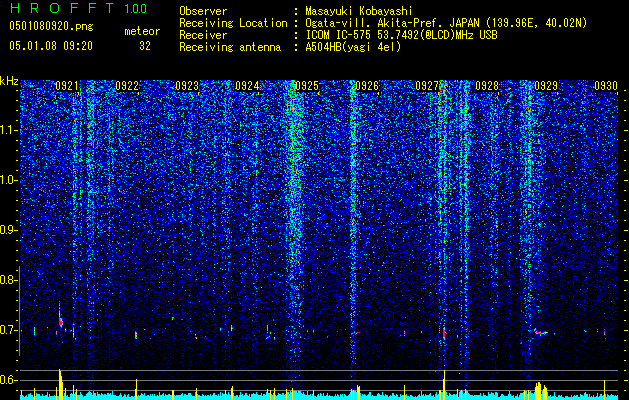Click the 0927 time marker
The width and height of the screenshot is (629, 400).
(x=427, y=86)
